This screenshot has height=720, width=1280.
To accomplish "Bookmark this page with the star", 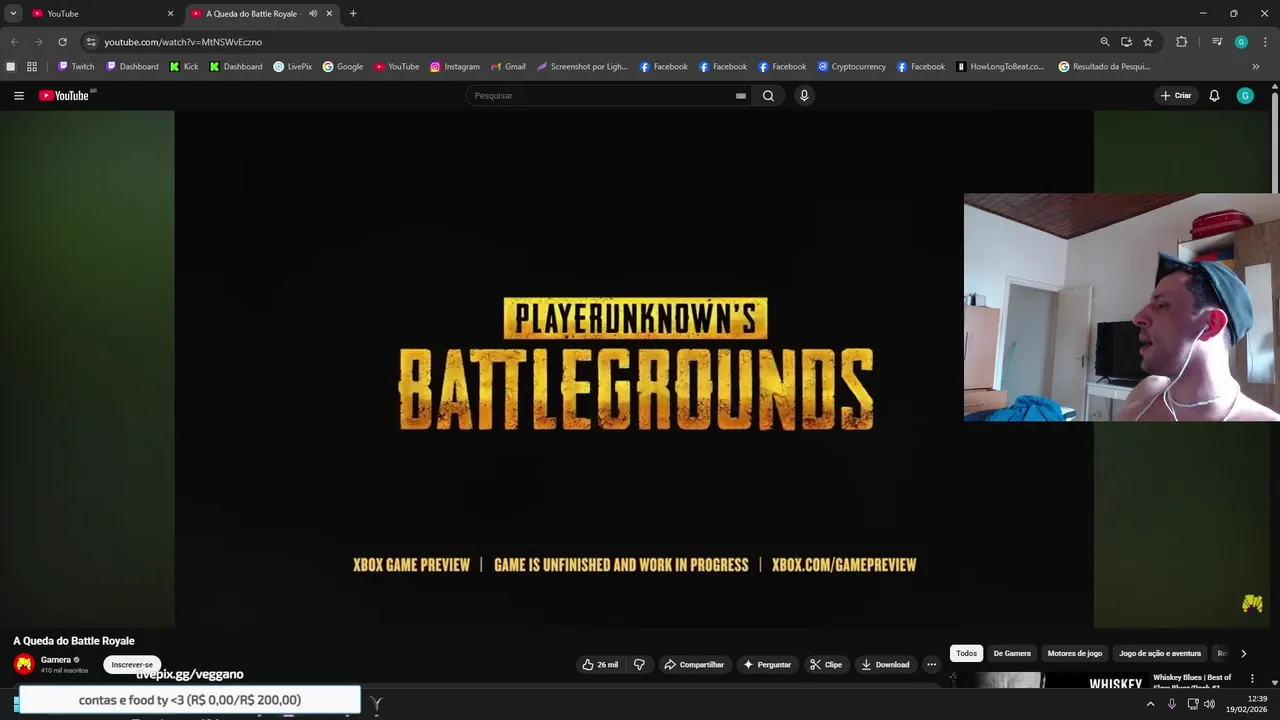I will tap(1148, 42).
